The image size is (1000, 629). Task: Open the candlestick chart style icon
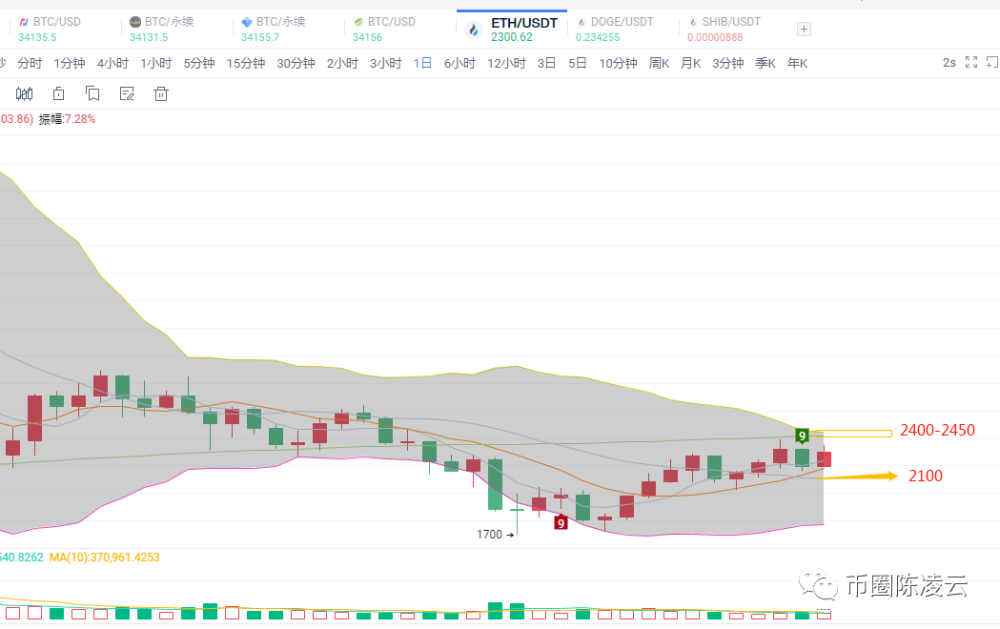coord(24,94)
